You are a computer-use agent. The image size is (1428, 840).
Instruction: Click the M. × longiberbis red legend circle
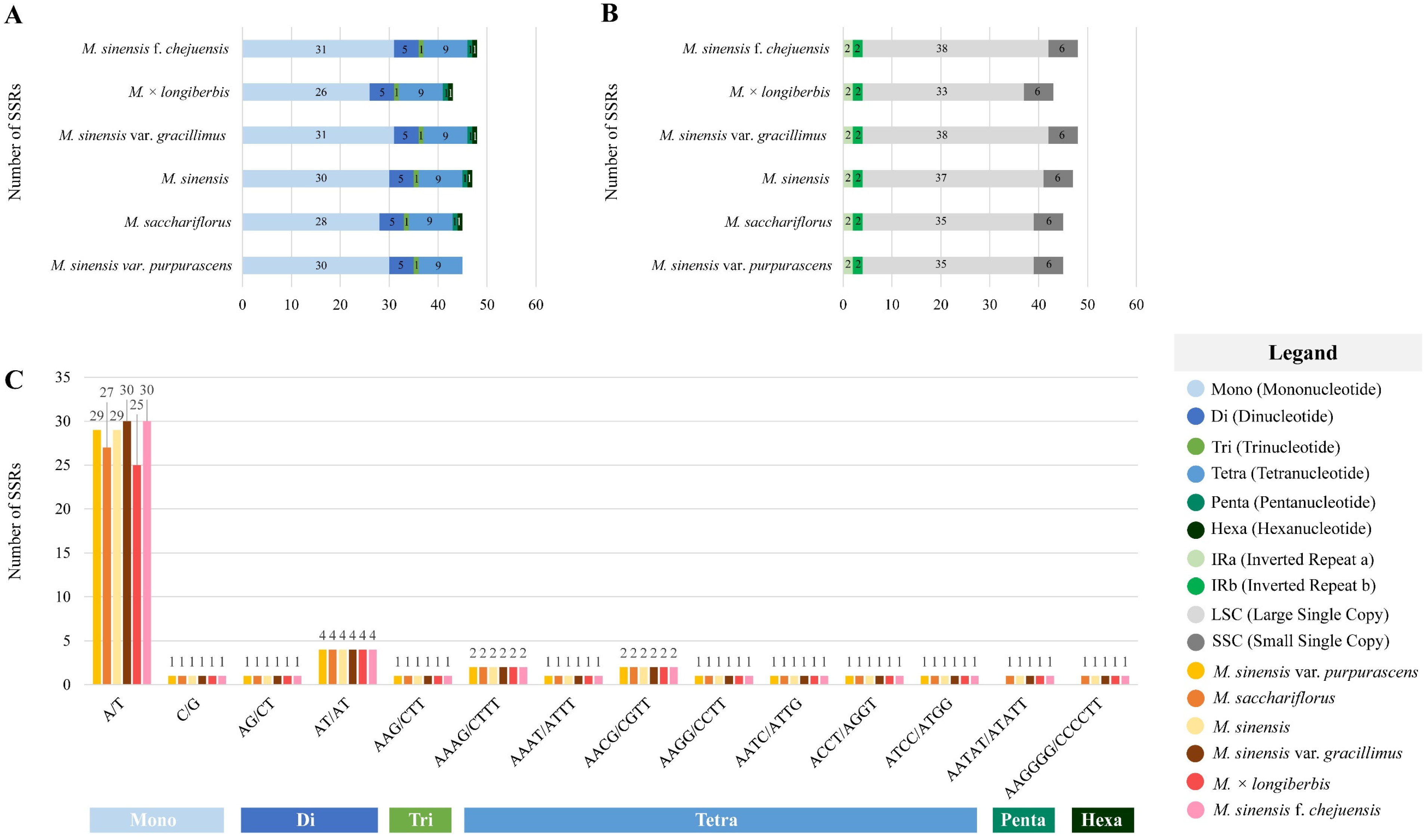(1195, 782)
